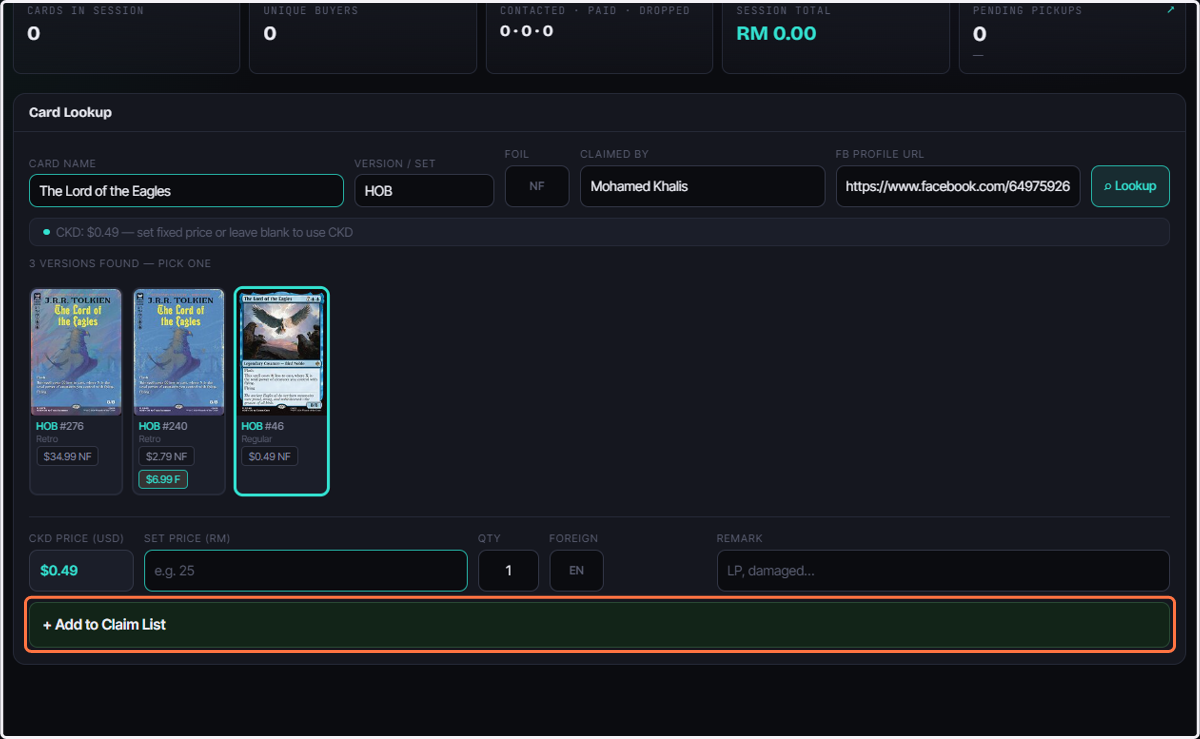Select the FB Profile URL field
Screen dimensions: 1200x739
click(x=958, y=186)
